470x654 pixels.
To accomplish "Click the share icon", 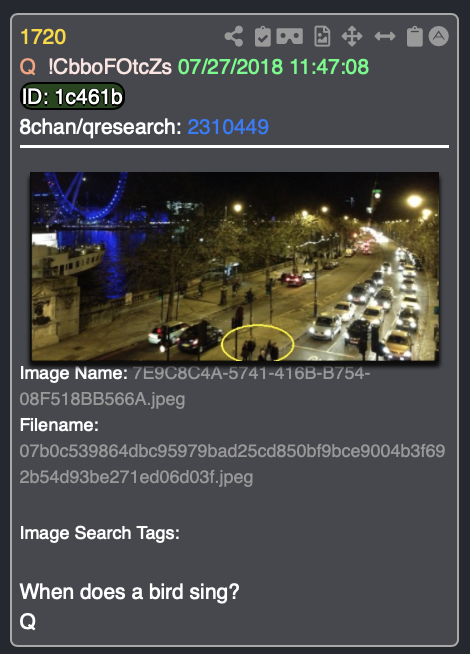I will 234,36.
